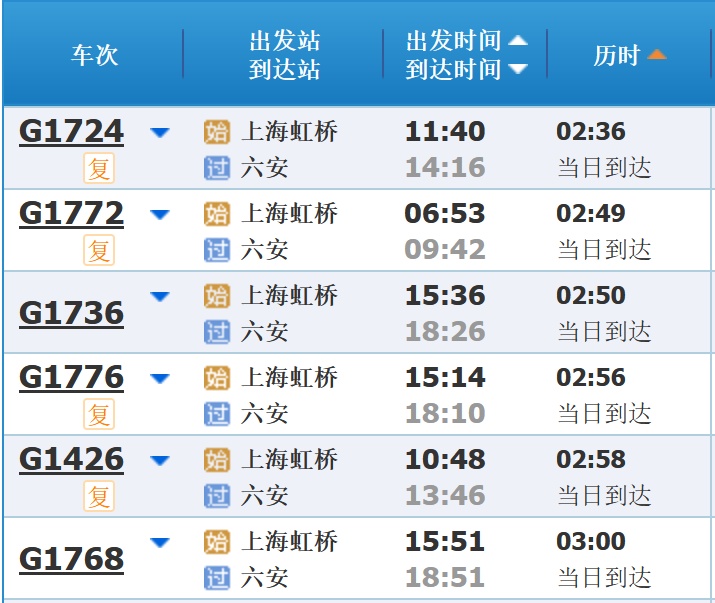Viewport: 715px width, 603px height.
Task: Click the 始 origin icon for G1724
Action: click(x=217, y=132)
